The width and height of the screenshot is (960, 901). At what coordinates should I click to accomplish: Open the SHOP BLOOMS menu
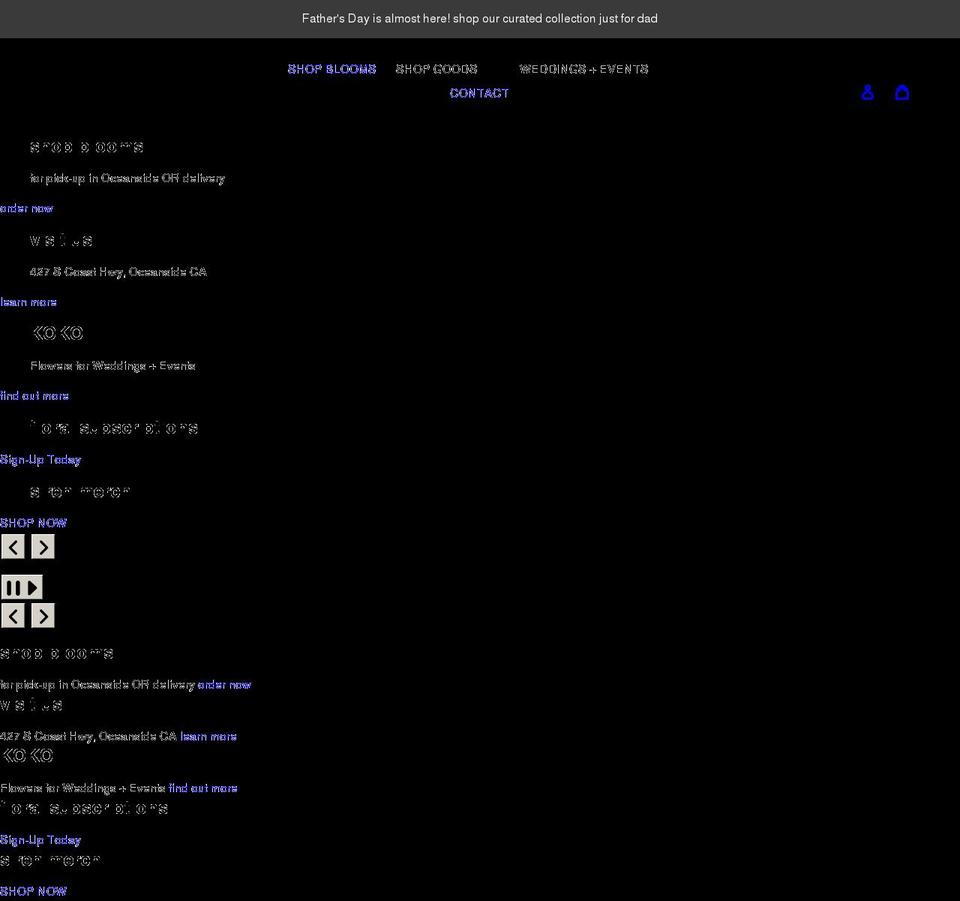coord(331,68)
